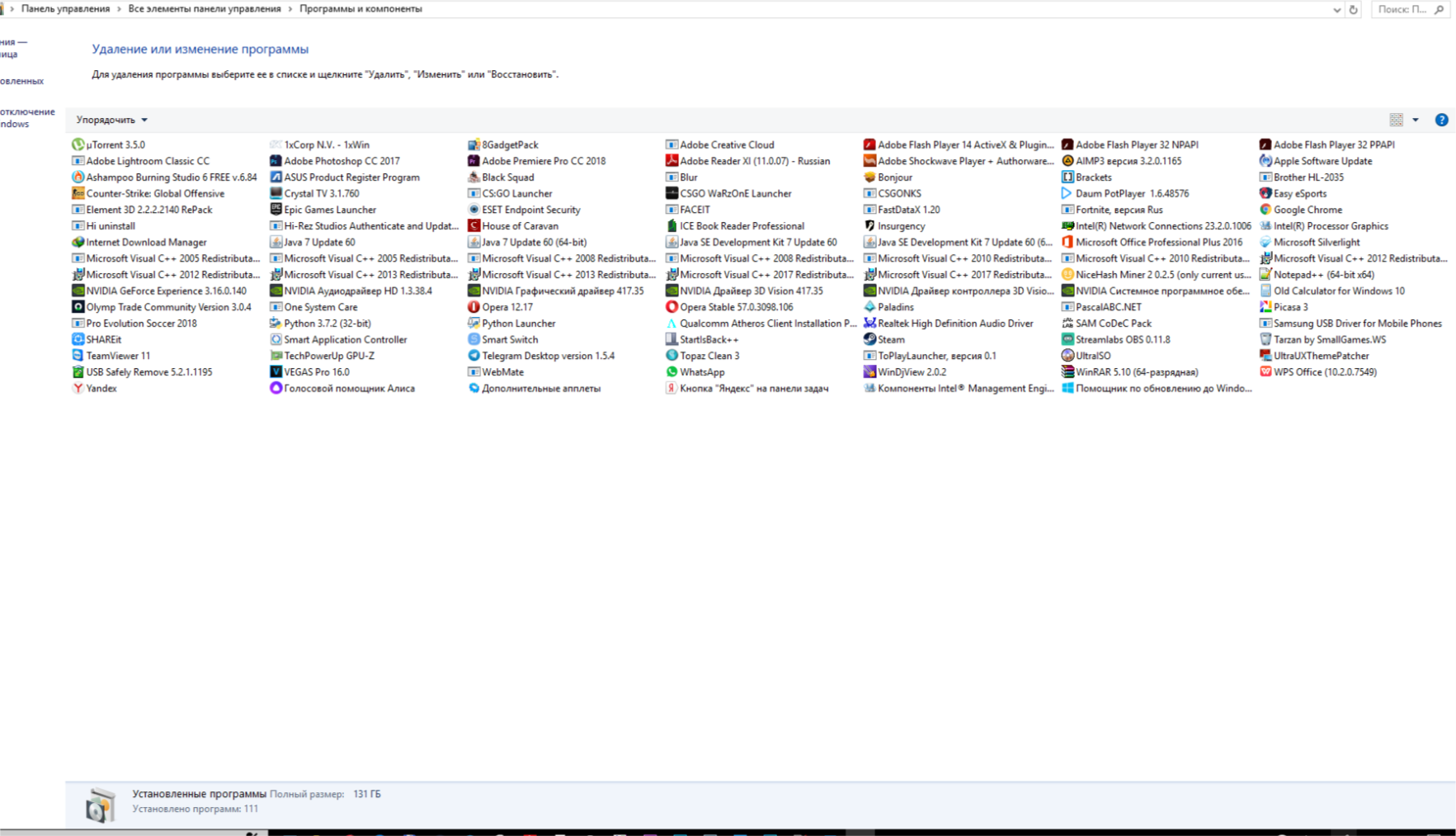Select SHAREit program entry
Viewport: 1456px width, 836px height.
pyautogui.click(x=97, y=339)
